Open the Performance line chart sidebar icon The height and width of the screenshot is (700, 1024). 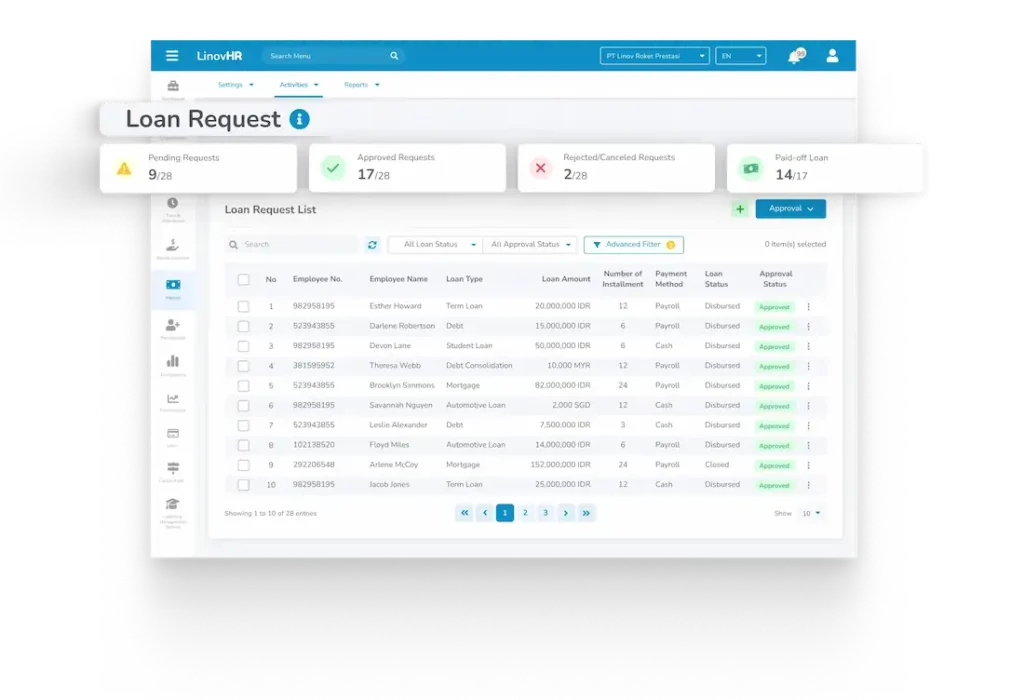172,398
